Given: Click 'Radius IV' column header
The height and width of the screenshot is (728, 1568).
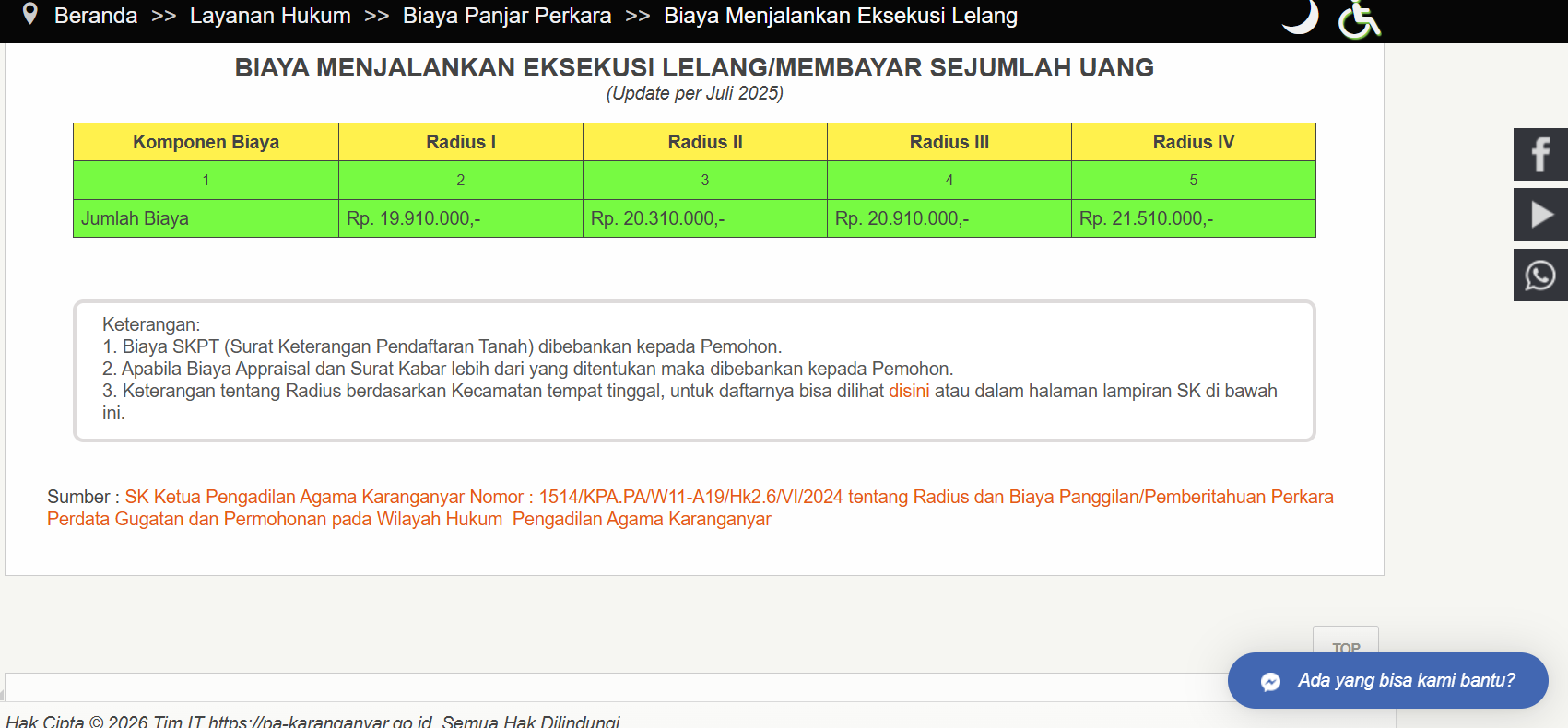Looking at the screenshot, I should [x=1194, y=142].
